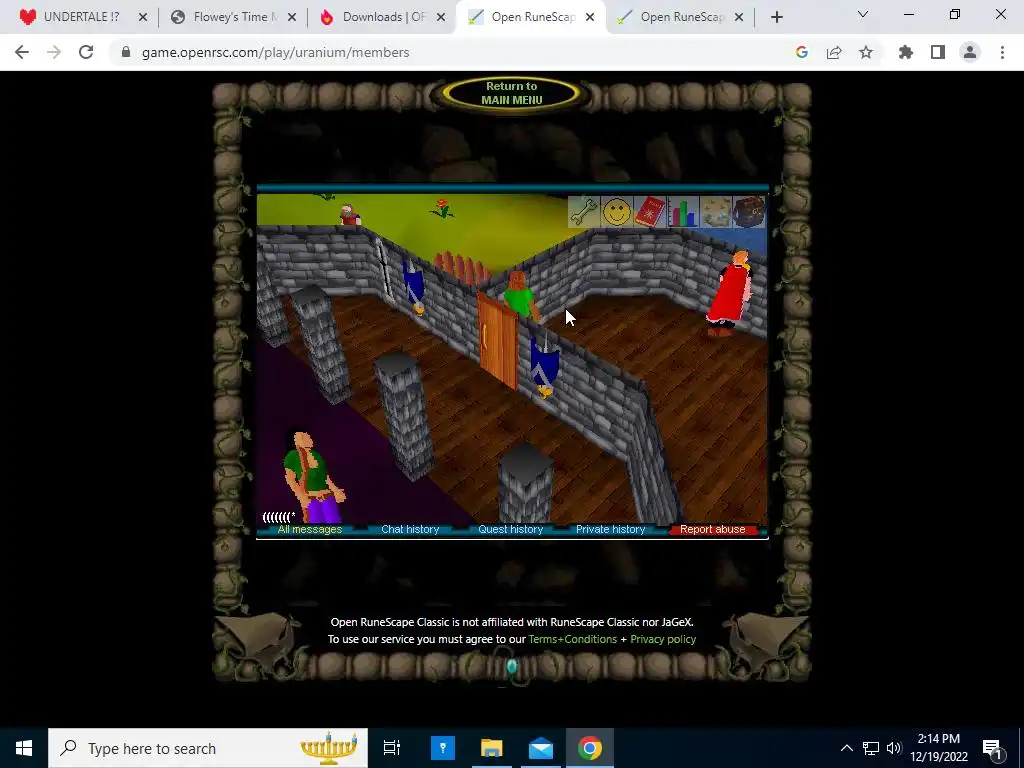Screen dimensions: 1024x768
Task: Open Task View on taskbar
Action: (x=392, y=748)
